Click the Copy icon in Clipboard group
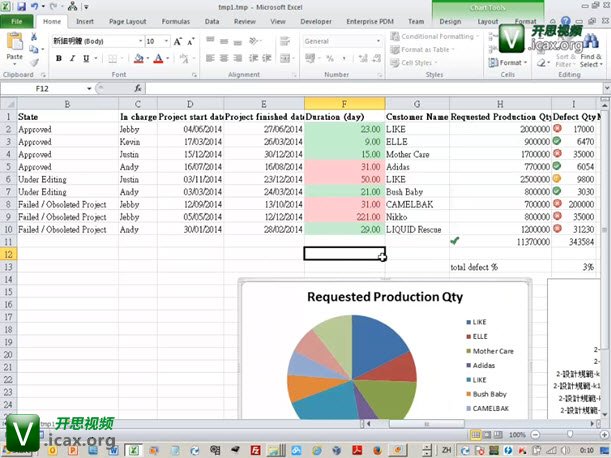This screenshot has height=458, width=611. (34, 49)
